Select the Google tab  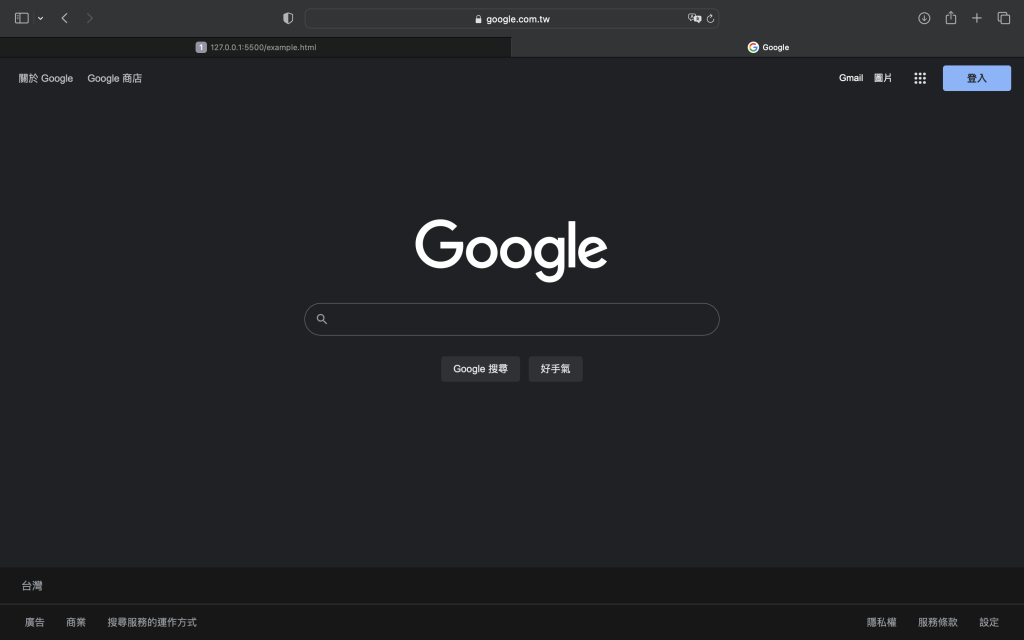point(767,47)
